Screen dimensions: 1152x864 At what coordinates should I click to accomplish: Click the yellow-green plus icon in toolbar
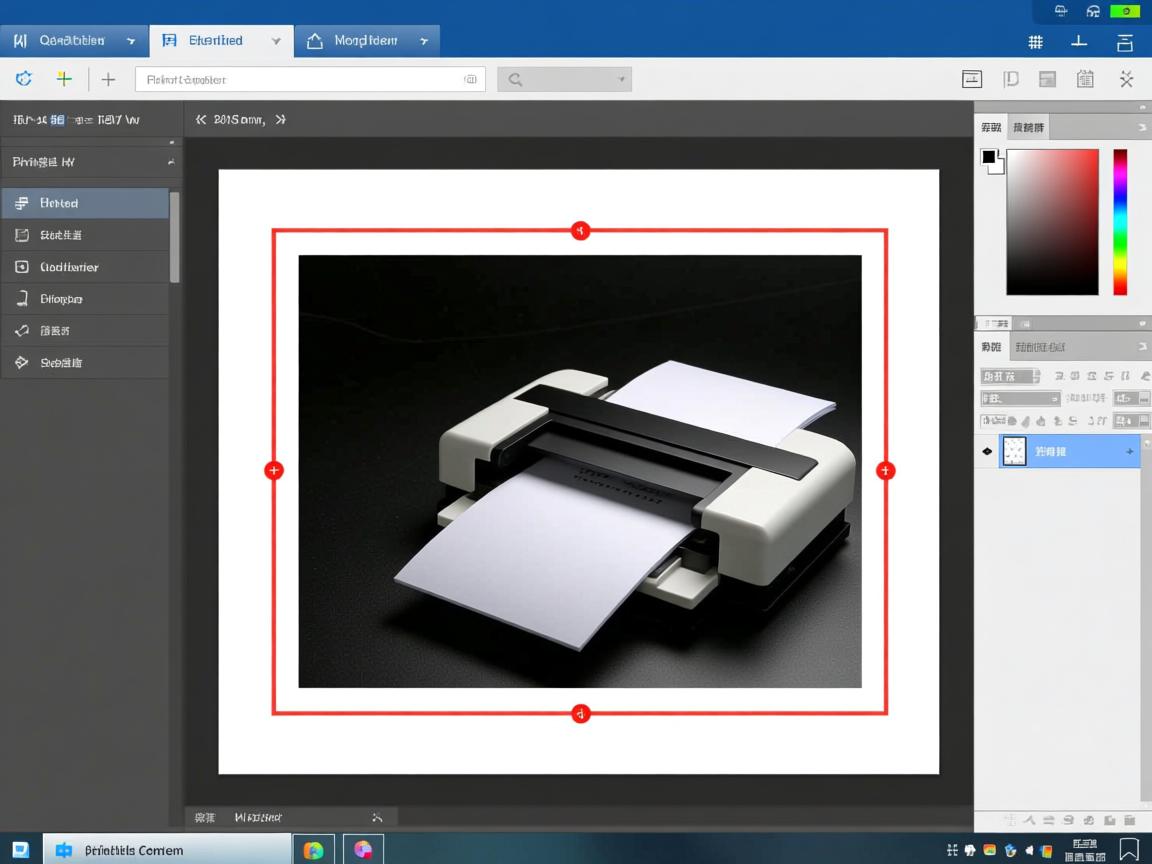tap(64, 79)
